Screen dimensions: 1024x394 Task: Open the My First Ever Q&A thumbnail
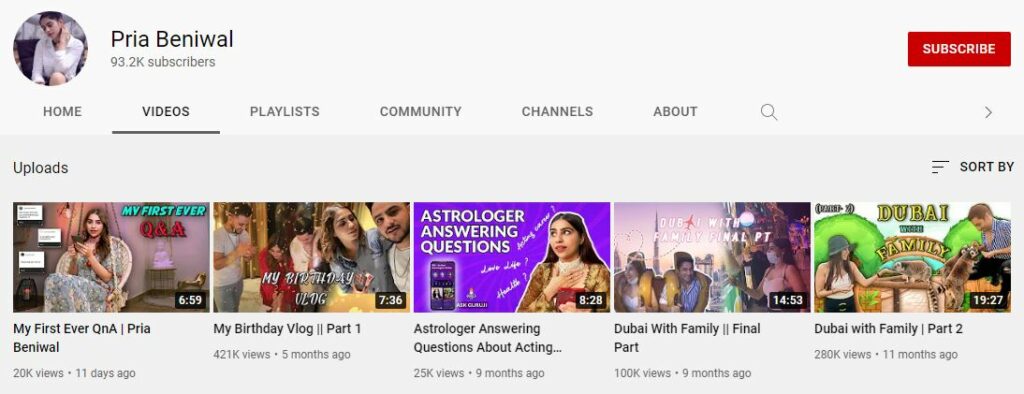click(x=111, y=257)
